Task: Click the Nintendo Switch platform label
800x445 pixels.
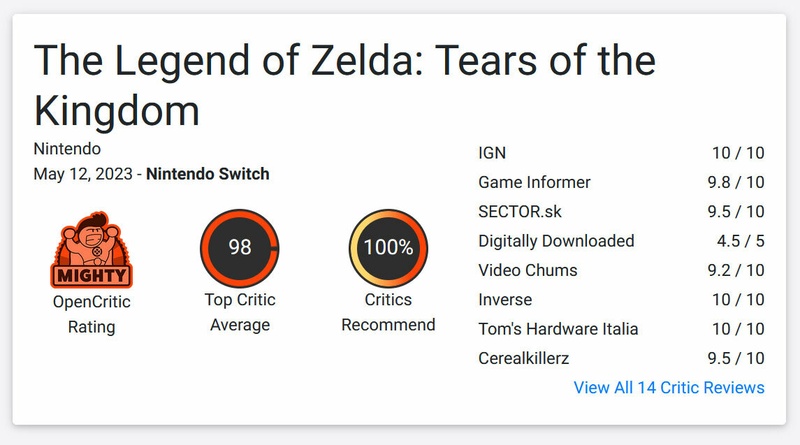Action: (x=207, y=174)
